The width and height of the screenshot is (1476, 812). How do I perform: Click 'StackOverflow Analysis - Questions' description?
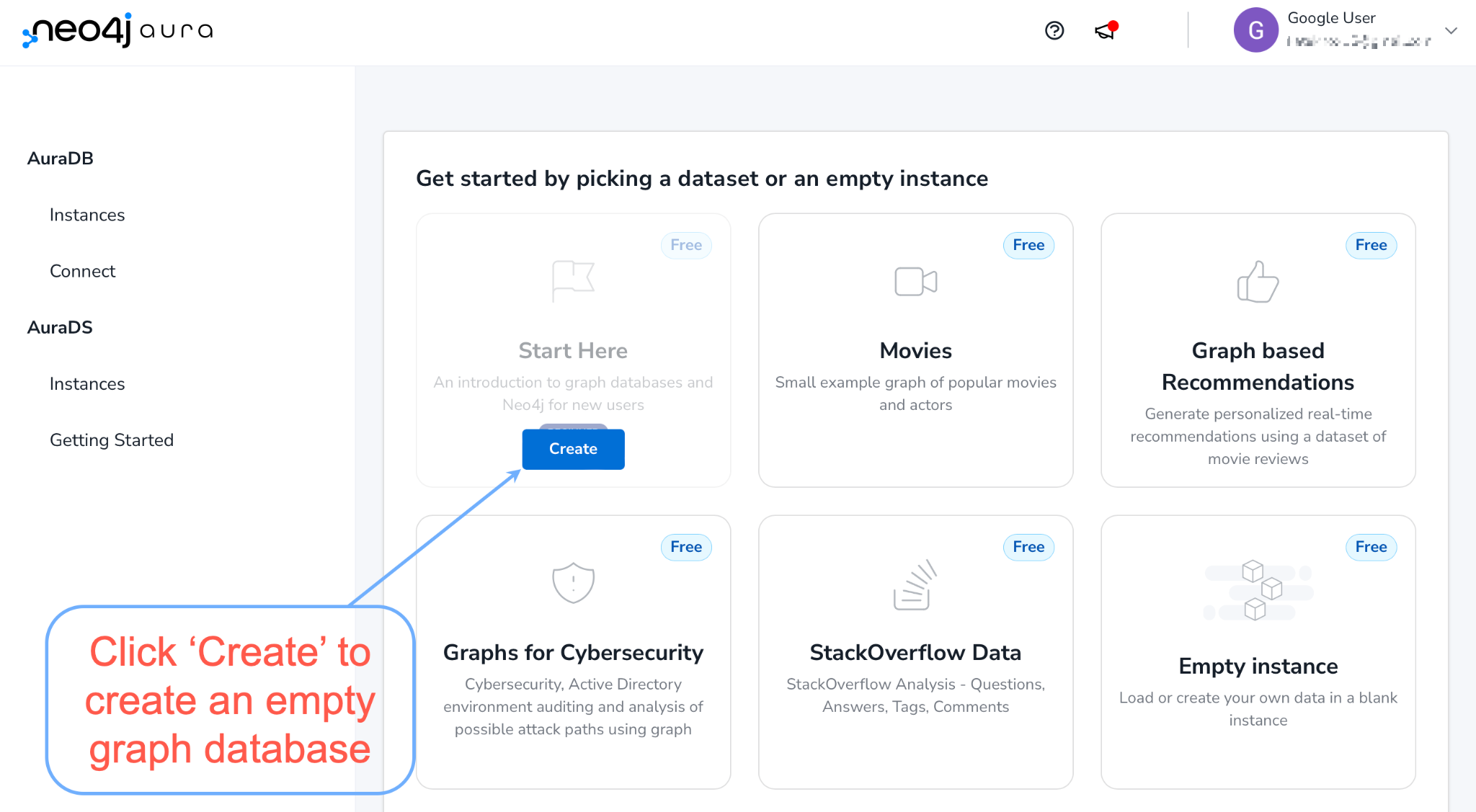point(915,695)
